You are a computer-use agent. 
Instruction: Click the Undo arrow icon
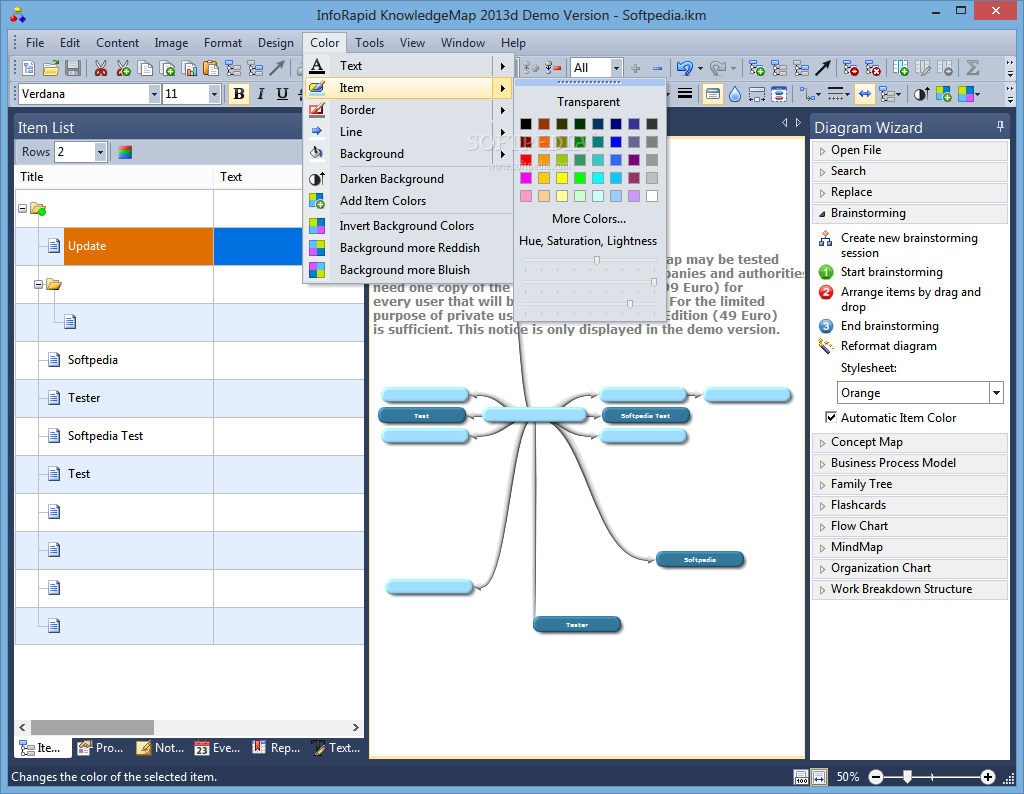(684, 68)
